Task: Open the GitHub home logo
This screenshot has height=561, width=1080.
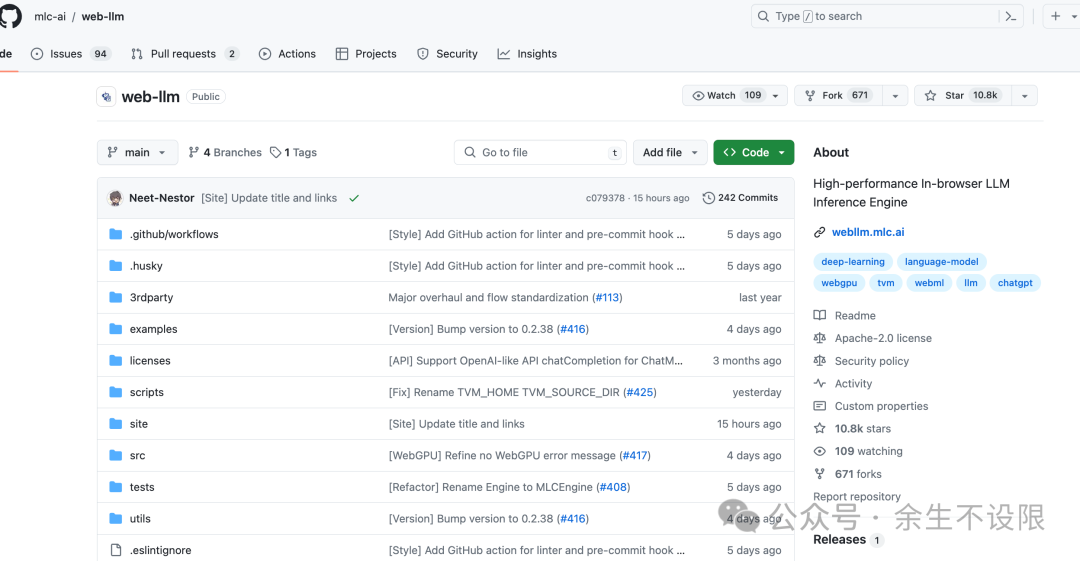Action: pos(10,17)
